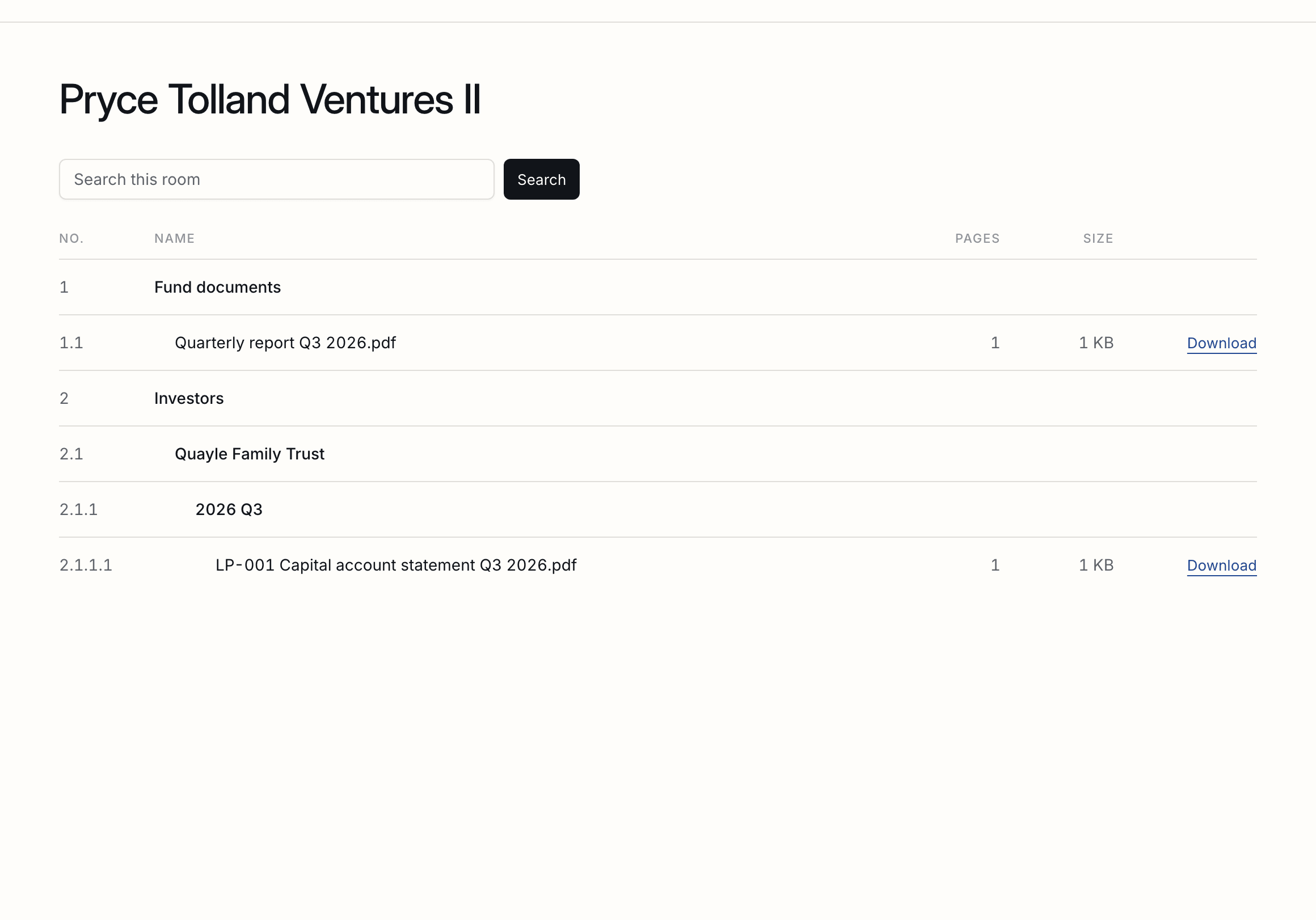Open LP-001 Capital account statement Q3 2026.pdf

[x=395, y=565]
